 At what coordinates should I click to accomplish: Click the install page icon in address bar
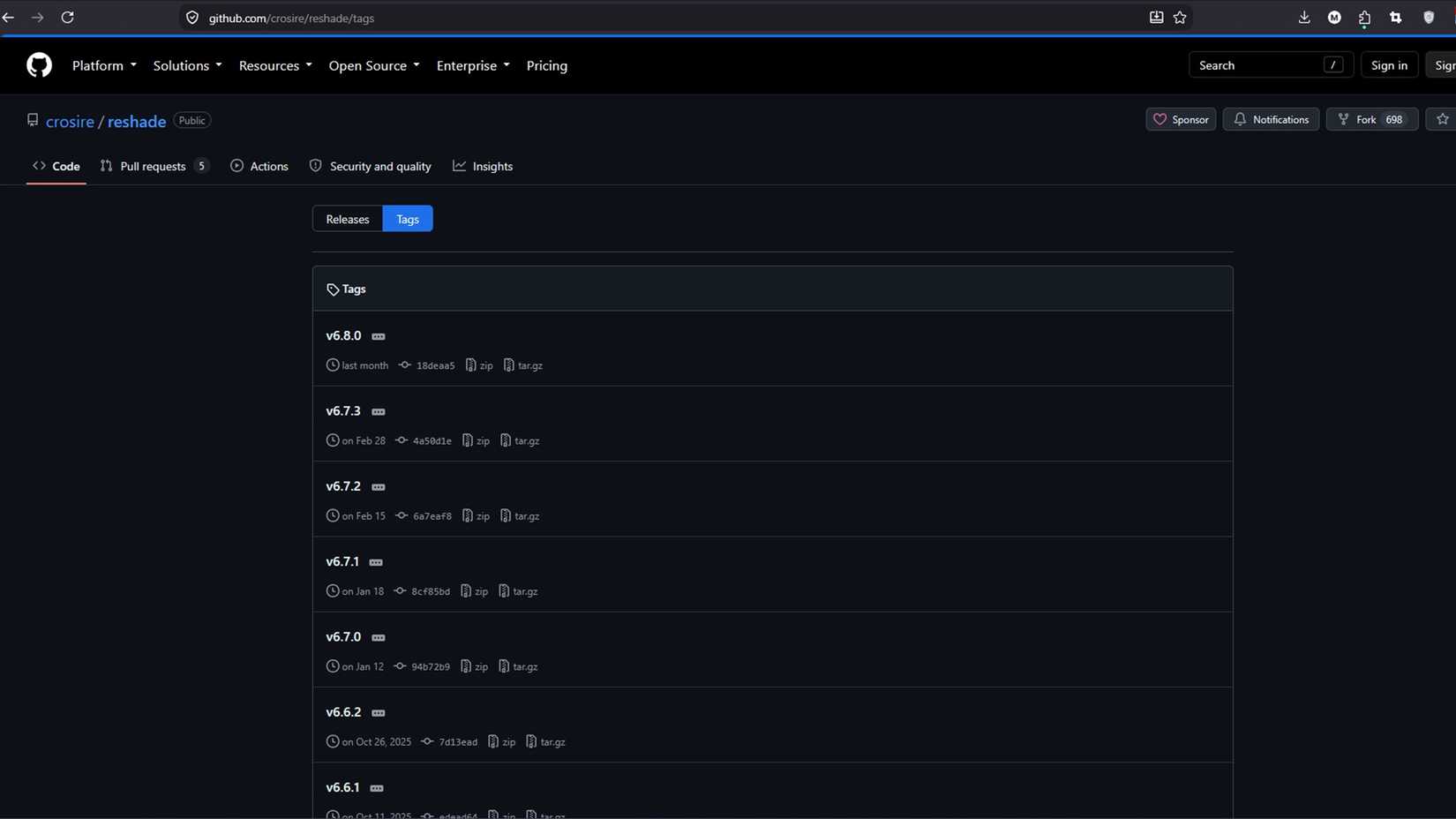coord(1156,18)
